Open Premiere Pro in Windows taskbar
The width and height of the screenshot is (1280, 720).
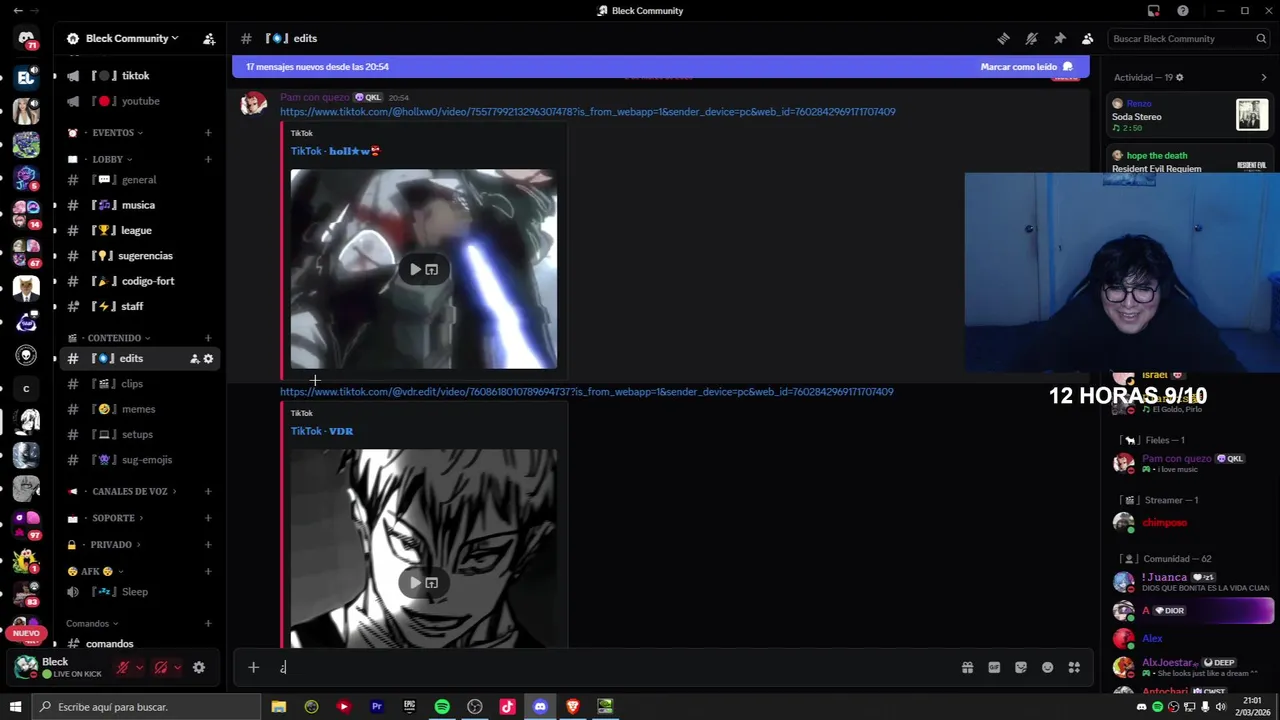376,707
